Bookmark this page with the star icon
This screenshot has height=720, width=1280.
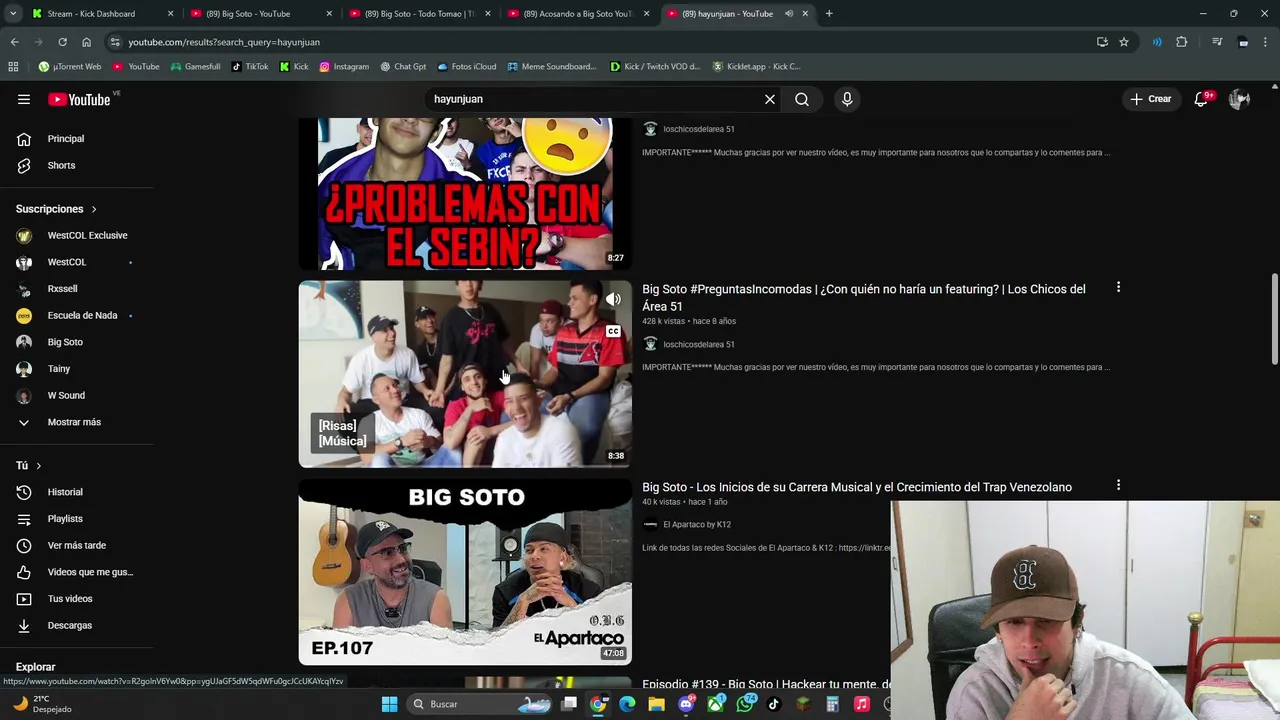click(1124, 42)
